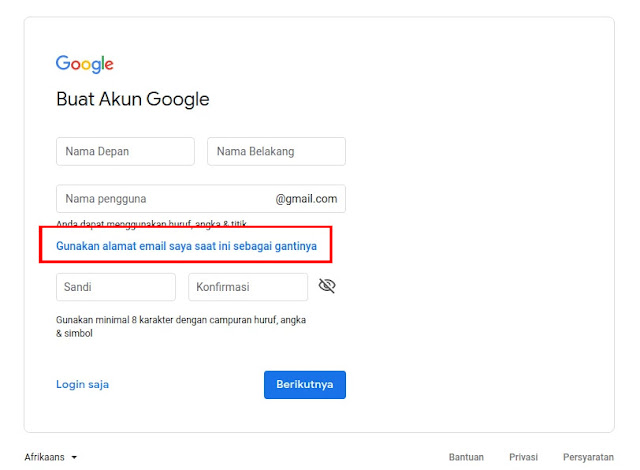Click the 'Buat Akun Google' heading
Screen dimensions: 640x470
[x=133, y=100]
